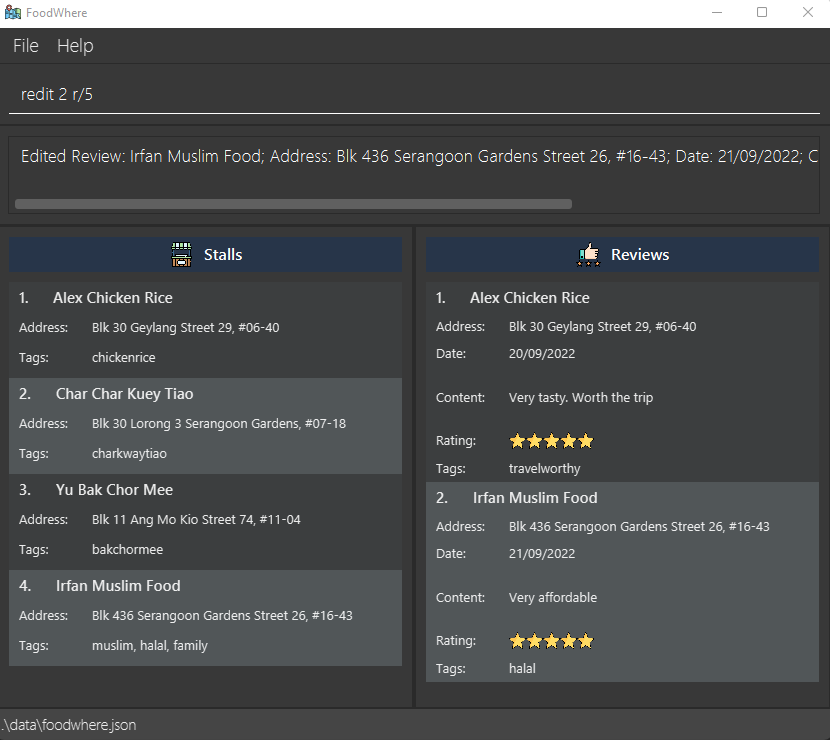Click the Edited Review result message
830x740 pixels.
(x=419, y=157)
